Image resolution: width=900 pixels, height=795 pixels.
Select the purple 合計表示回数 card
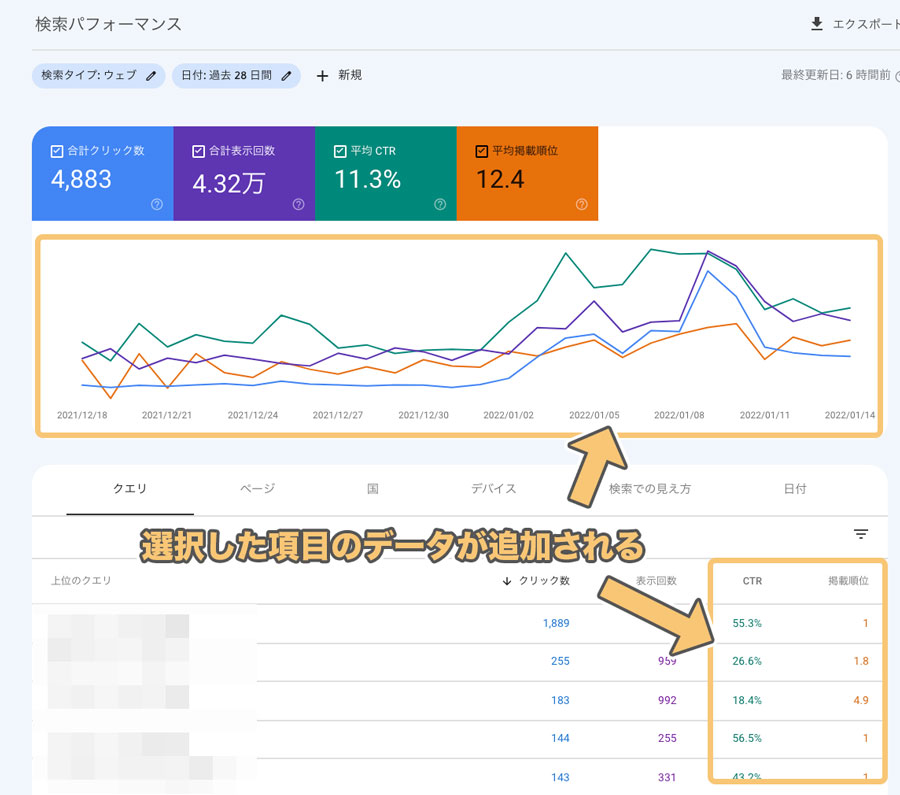tap(244, 173)
